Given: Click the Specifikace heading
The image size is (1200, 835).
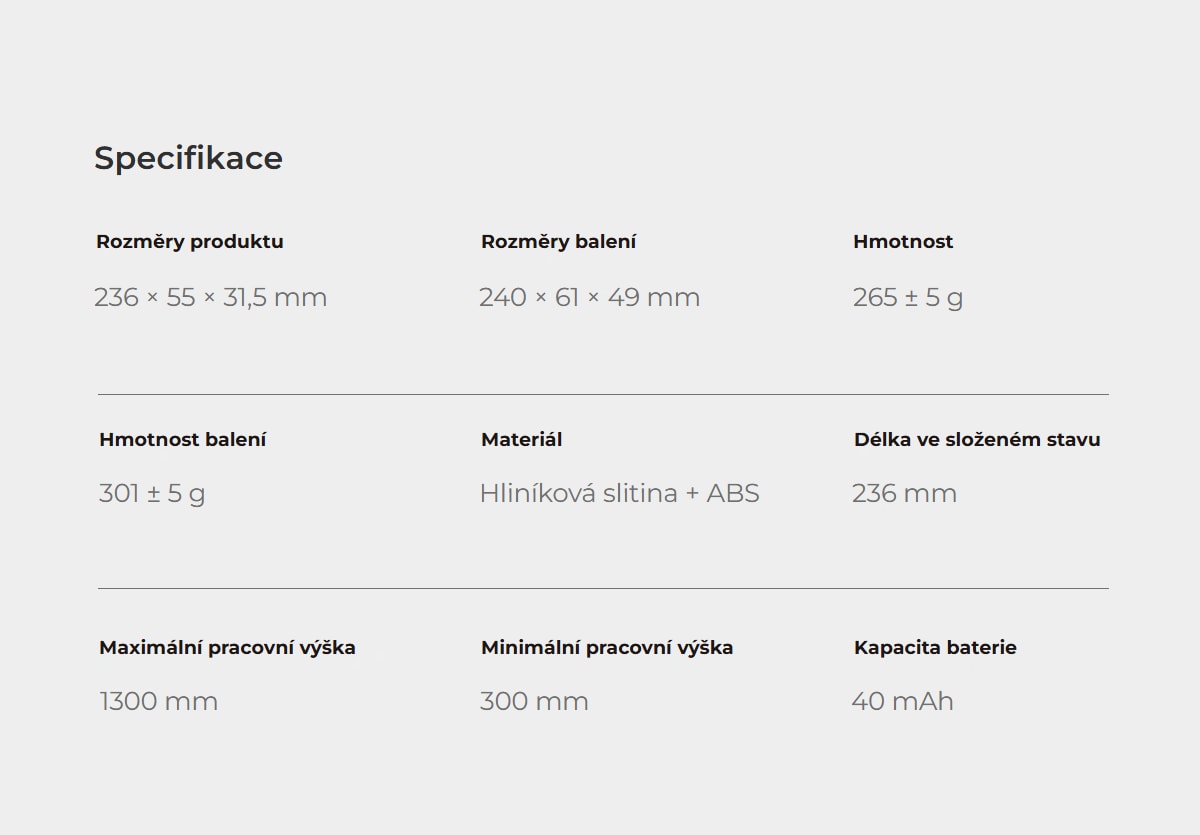Looking at the screenshot, I should point(188,159).
